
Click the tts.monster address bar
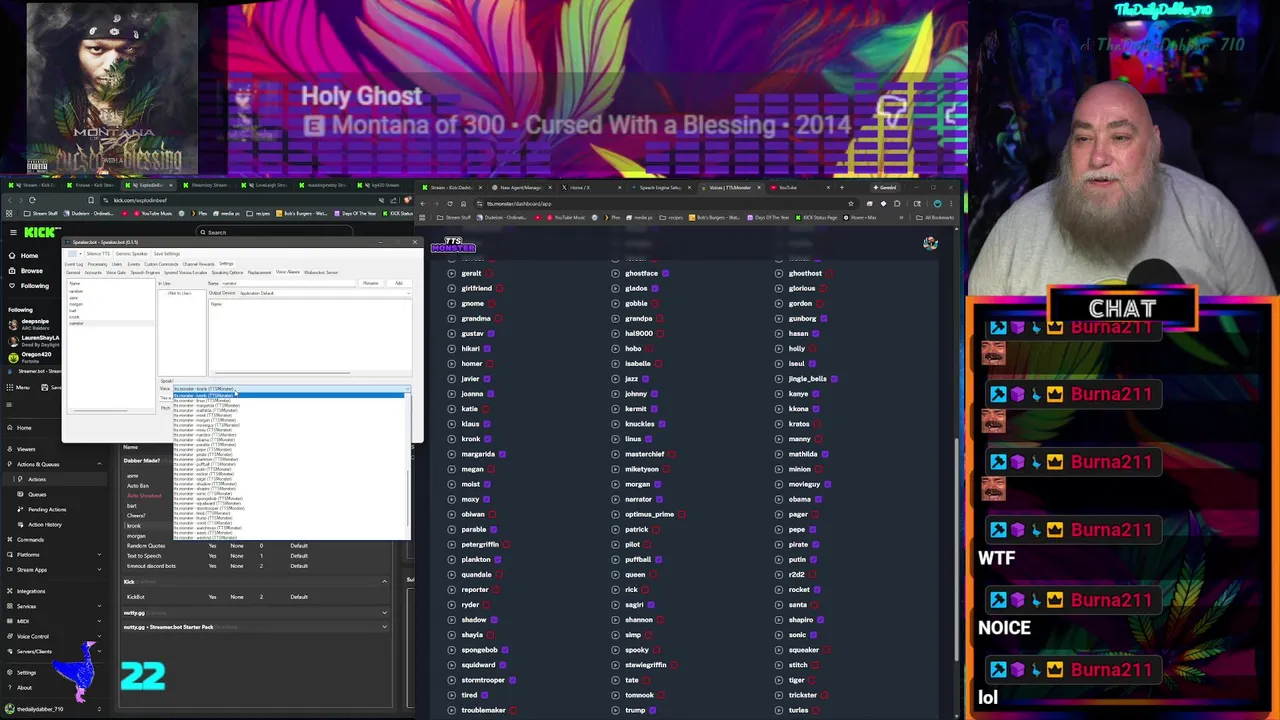660,204
